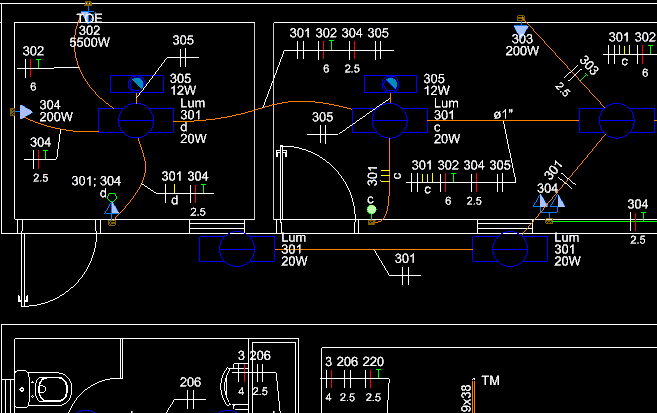The height and width of the screenshot is (413, 657).
Task: Click the bottom-right corridor luminaire symbol
Action: tap(509, 248)
